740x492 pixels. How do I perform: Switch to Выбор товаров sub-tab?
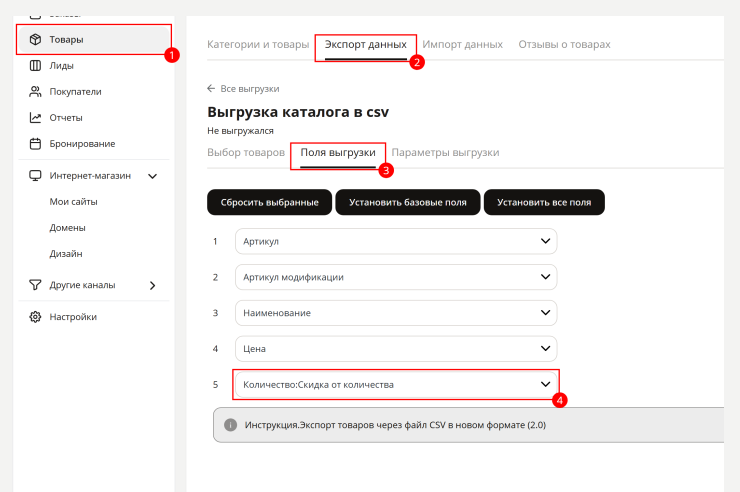coord(246,152)
